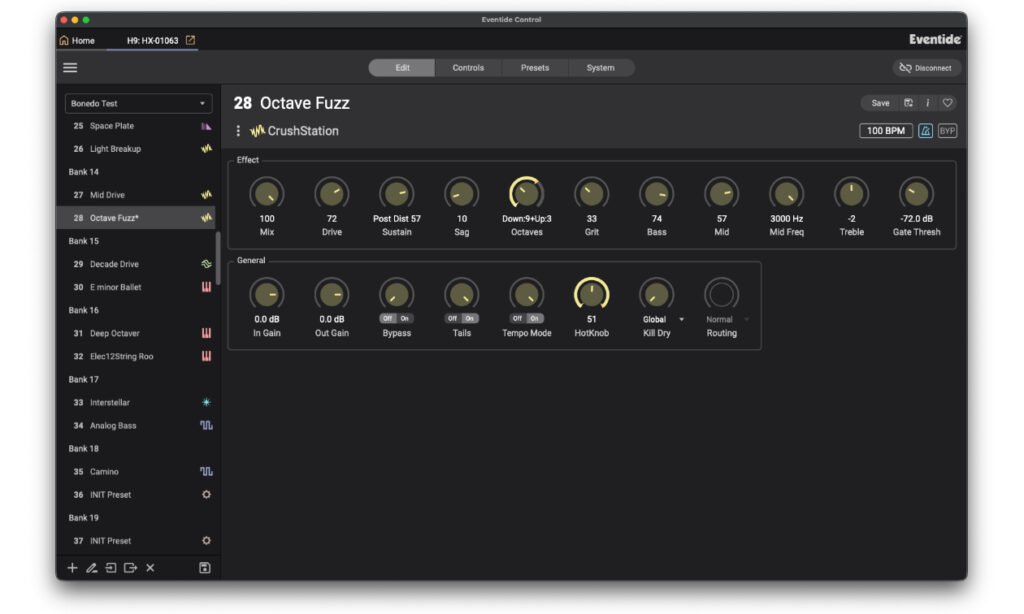
Task: Click the HotKnob knob
Action: (x=592, y=295)
